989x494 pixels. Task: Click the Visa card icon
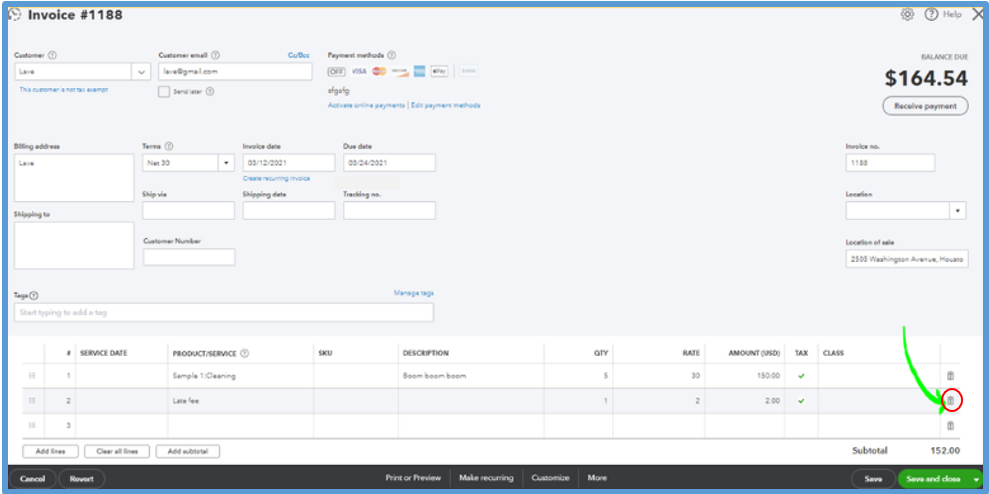[x=358, y=71]
